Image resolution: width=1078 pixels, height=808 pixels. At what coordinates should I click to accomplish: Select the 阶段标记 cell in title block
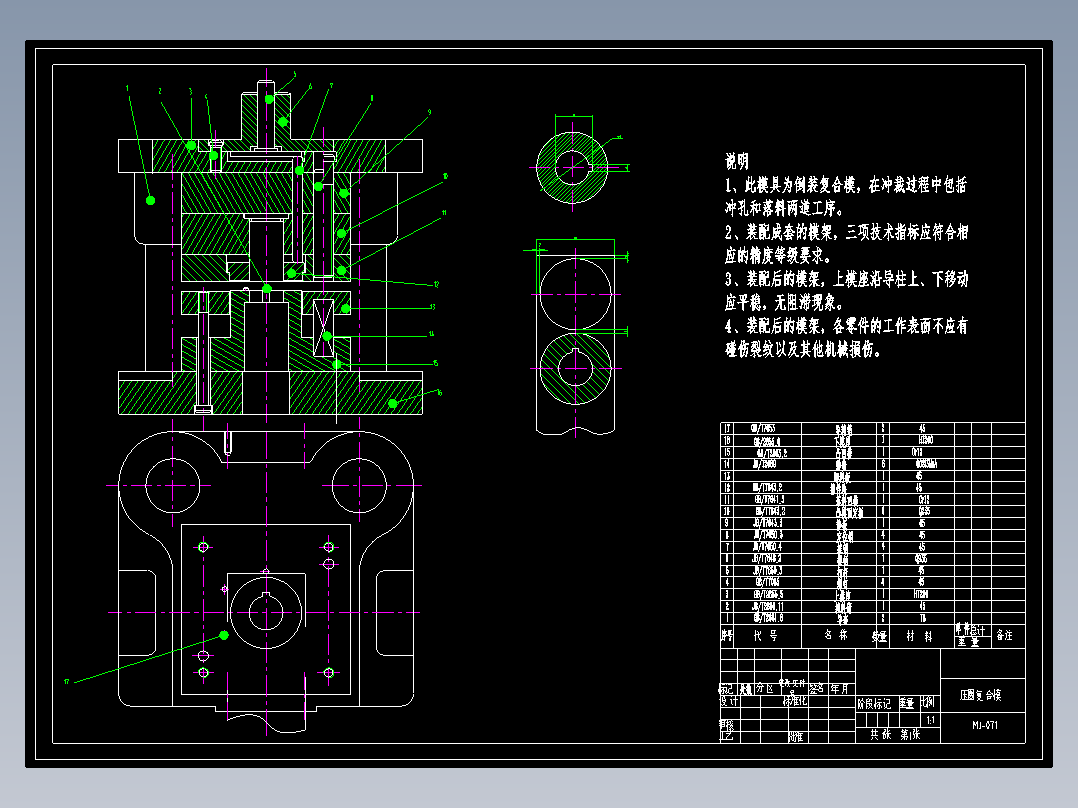[874, 704]
